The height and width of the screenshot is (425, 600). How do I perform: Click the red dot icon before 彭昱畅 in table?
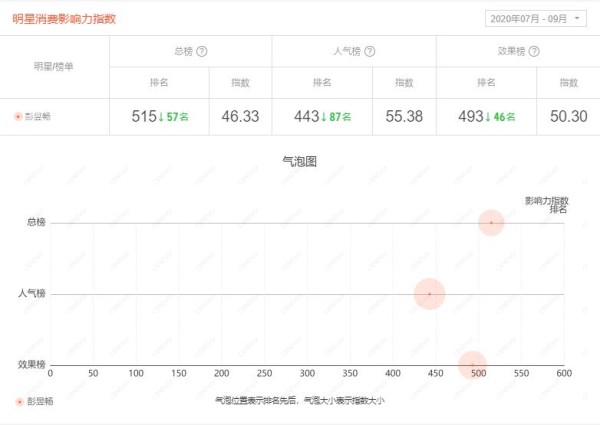[18, 117]
